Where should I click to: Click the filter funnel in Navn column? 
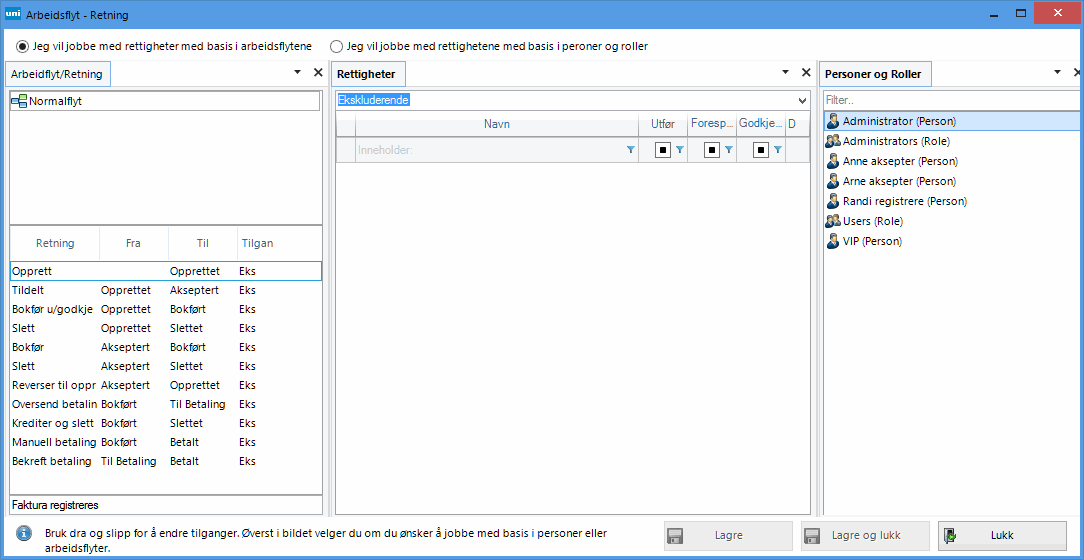pyautogui.click(x=630, y=150)
